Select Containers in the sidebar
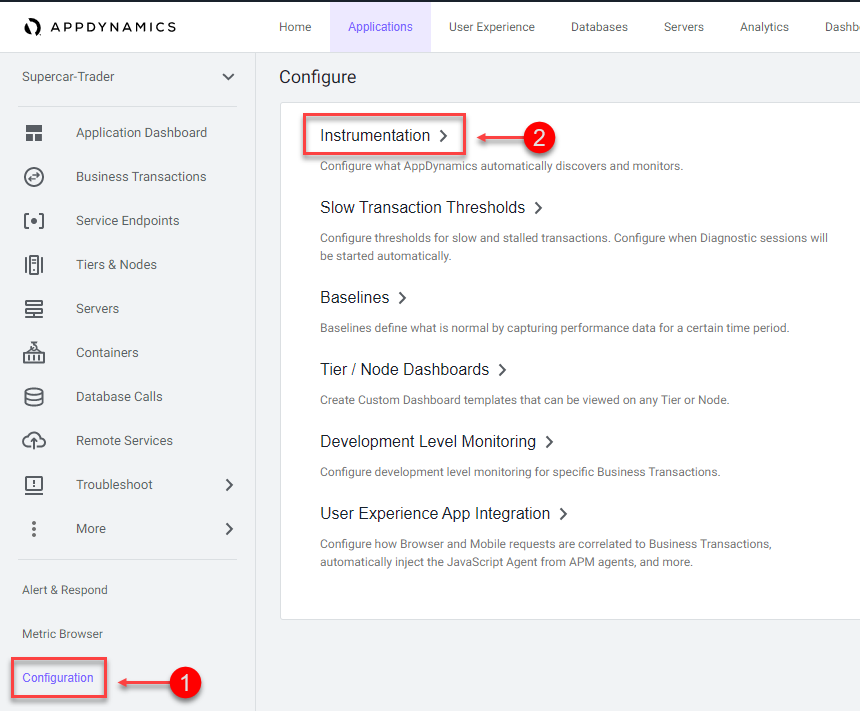The height and width of the screenshot is (711, 860). [107, 352]
